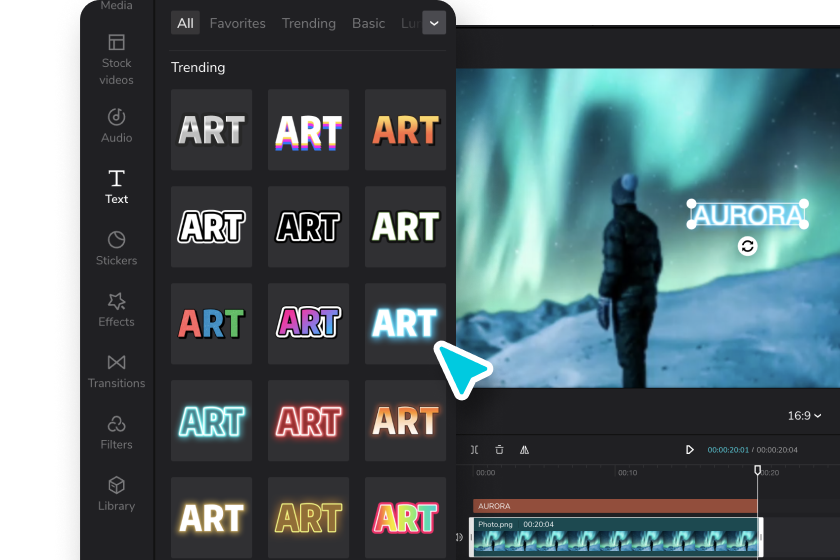Viewport: 840px width, 560px height.
Task: Choose the red blue green ART style
Action: click(212, 324)
